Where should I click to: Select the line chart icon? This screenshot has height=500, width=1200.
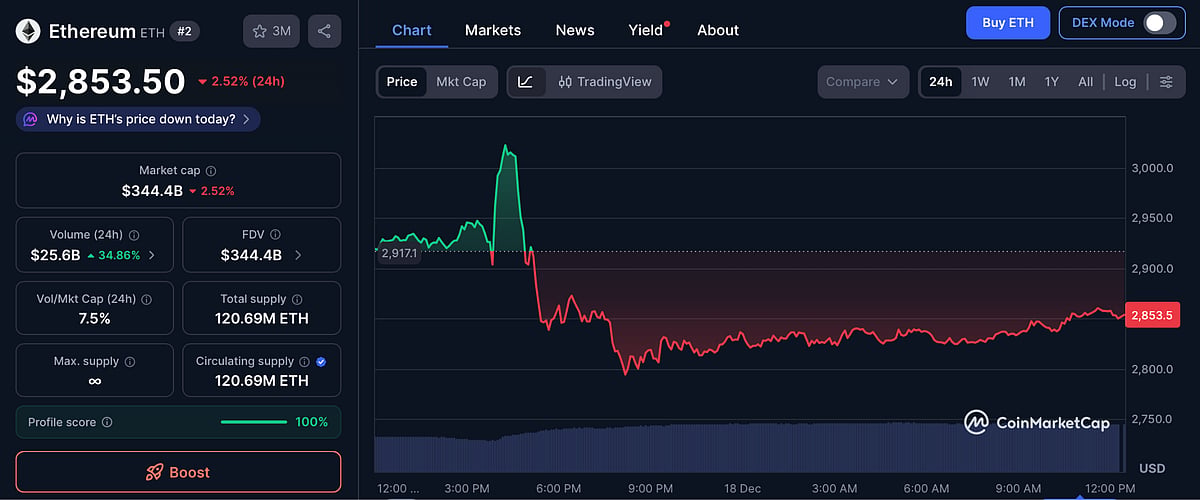pyautogui.click(x=527, y=82)
